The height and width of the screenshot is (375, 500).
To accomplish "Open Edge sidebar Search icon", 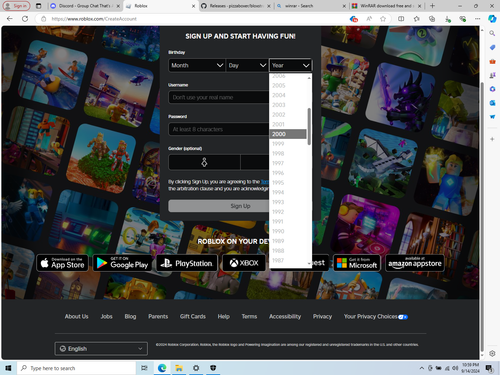I will click(492, 33).
